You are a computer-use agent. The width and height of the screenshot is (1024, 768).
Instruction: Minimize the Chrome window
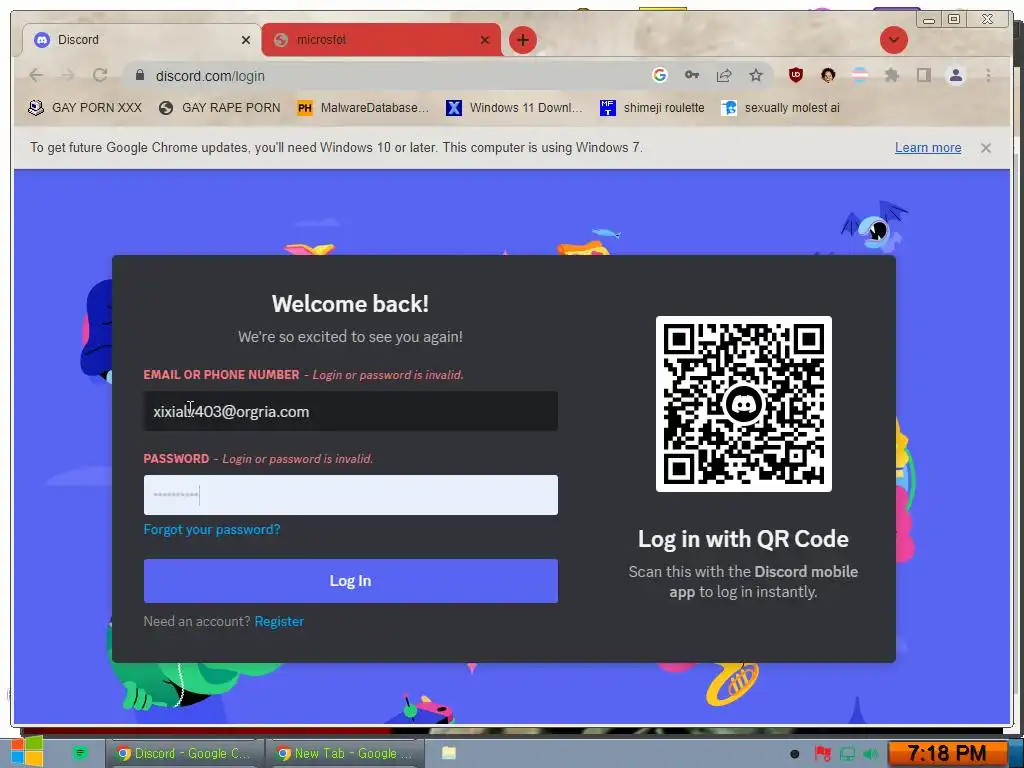929,20
